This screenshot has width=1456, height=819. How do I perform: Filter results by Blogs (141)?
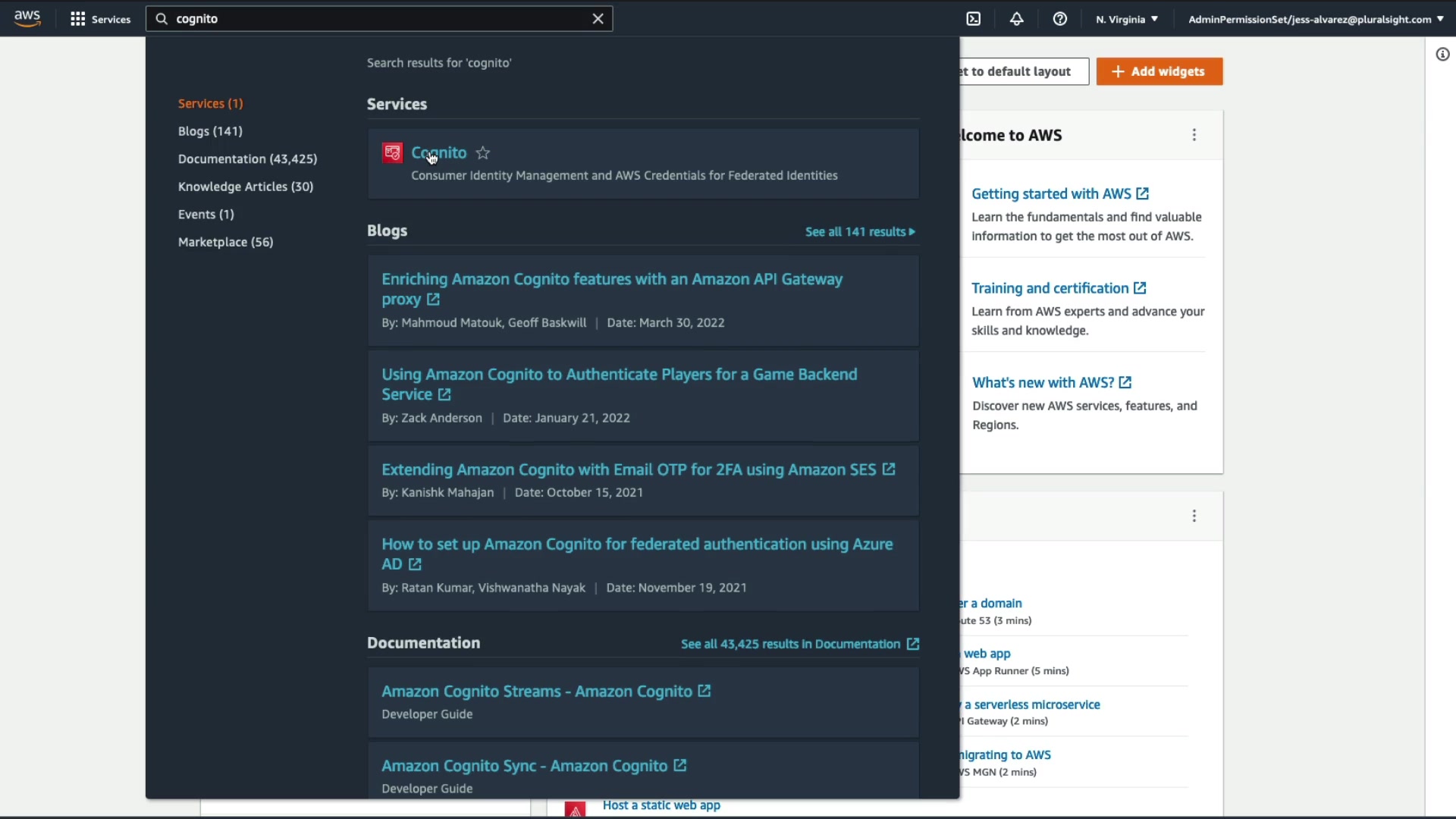(x=210, y=131)
